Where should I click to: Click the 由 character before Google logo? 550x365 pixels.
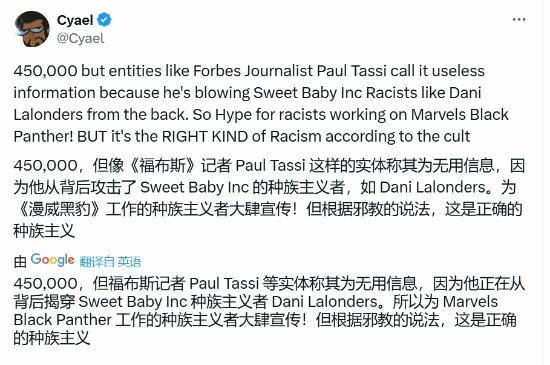pos(20,262)
